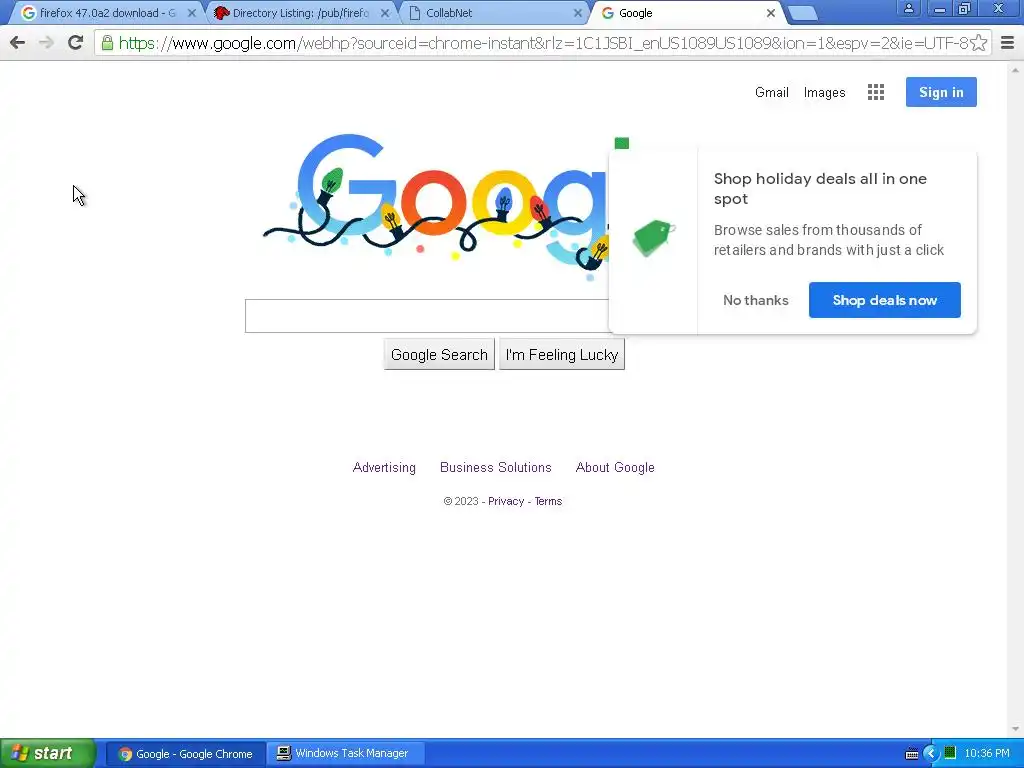Click the Sign in button

[x=941, y=92]
